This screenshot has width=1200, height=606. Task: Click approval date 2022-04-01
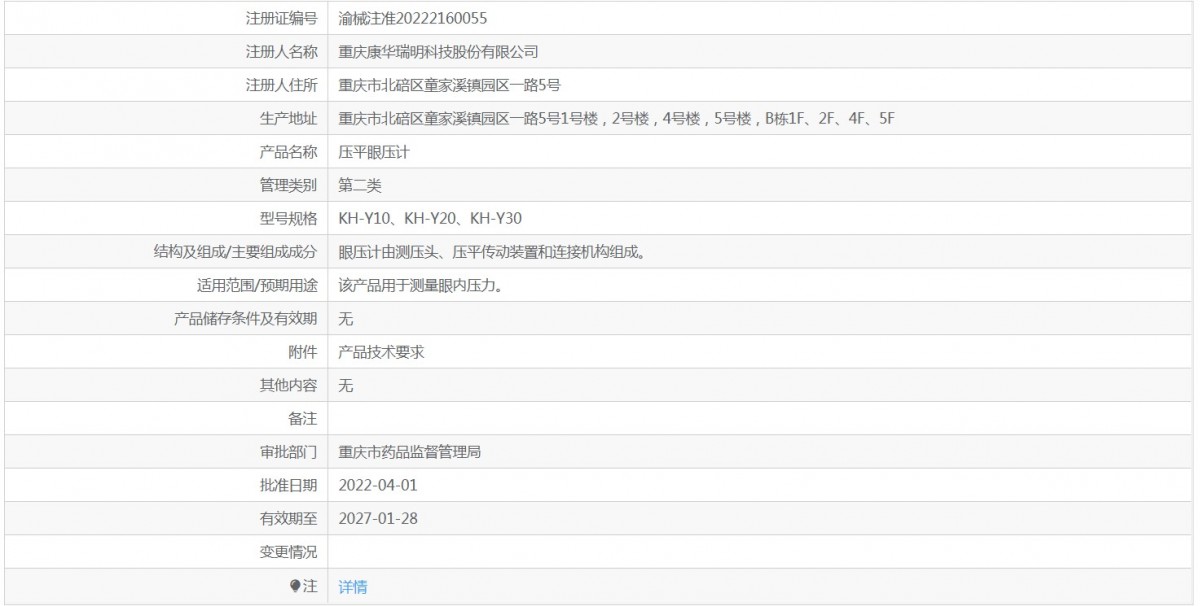[378, 486]
